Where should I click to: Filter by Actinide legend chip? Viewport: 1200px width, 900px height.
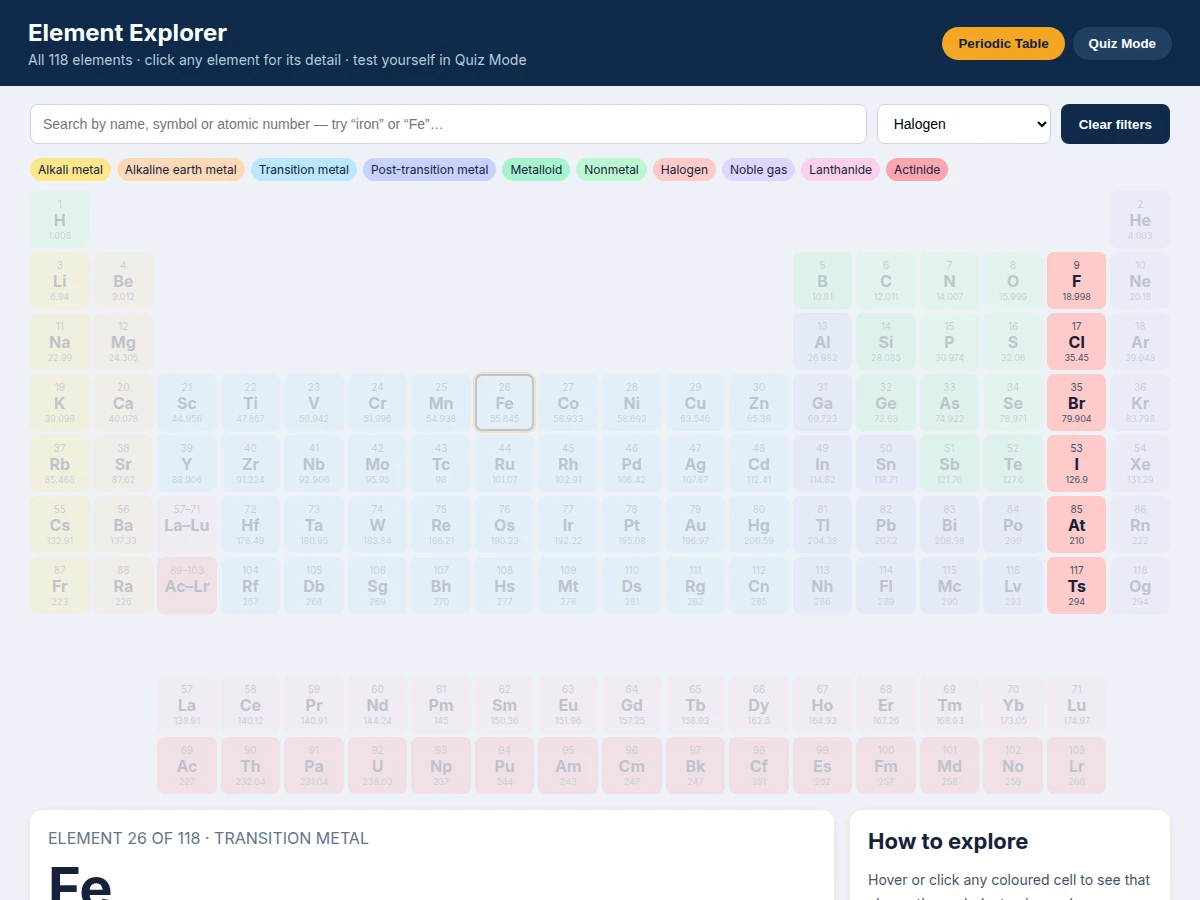pos(917,170)
